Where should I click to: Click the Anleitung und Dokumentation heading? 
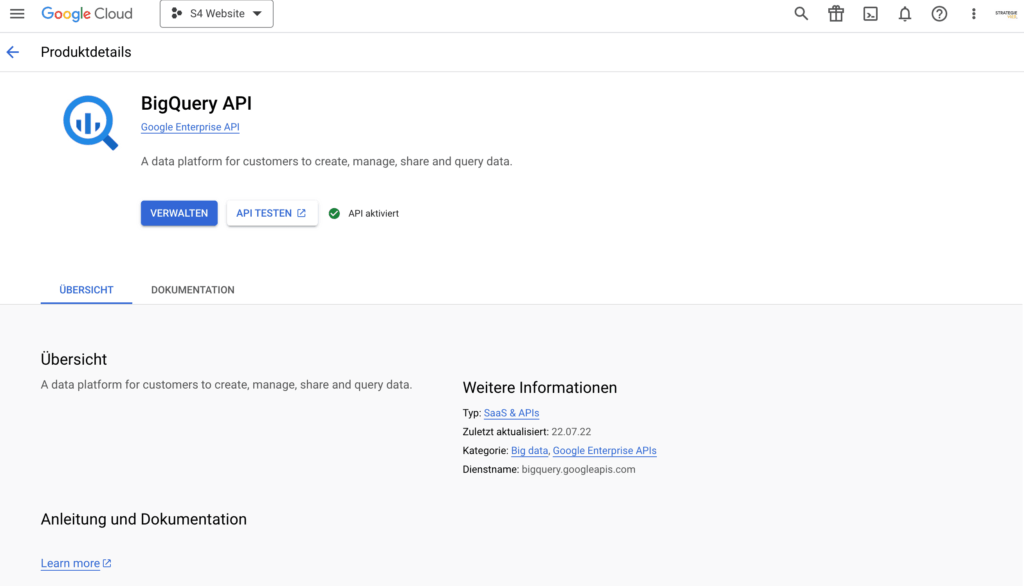pyautogui.click(x=144, y=519)
